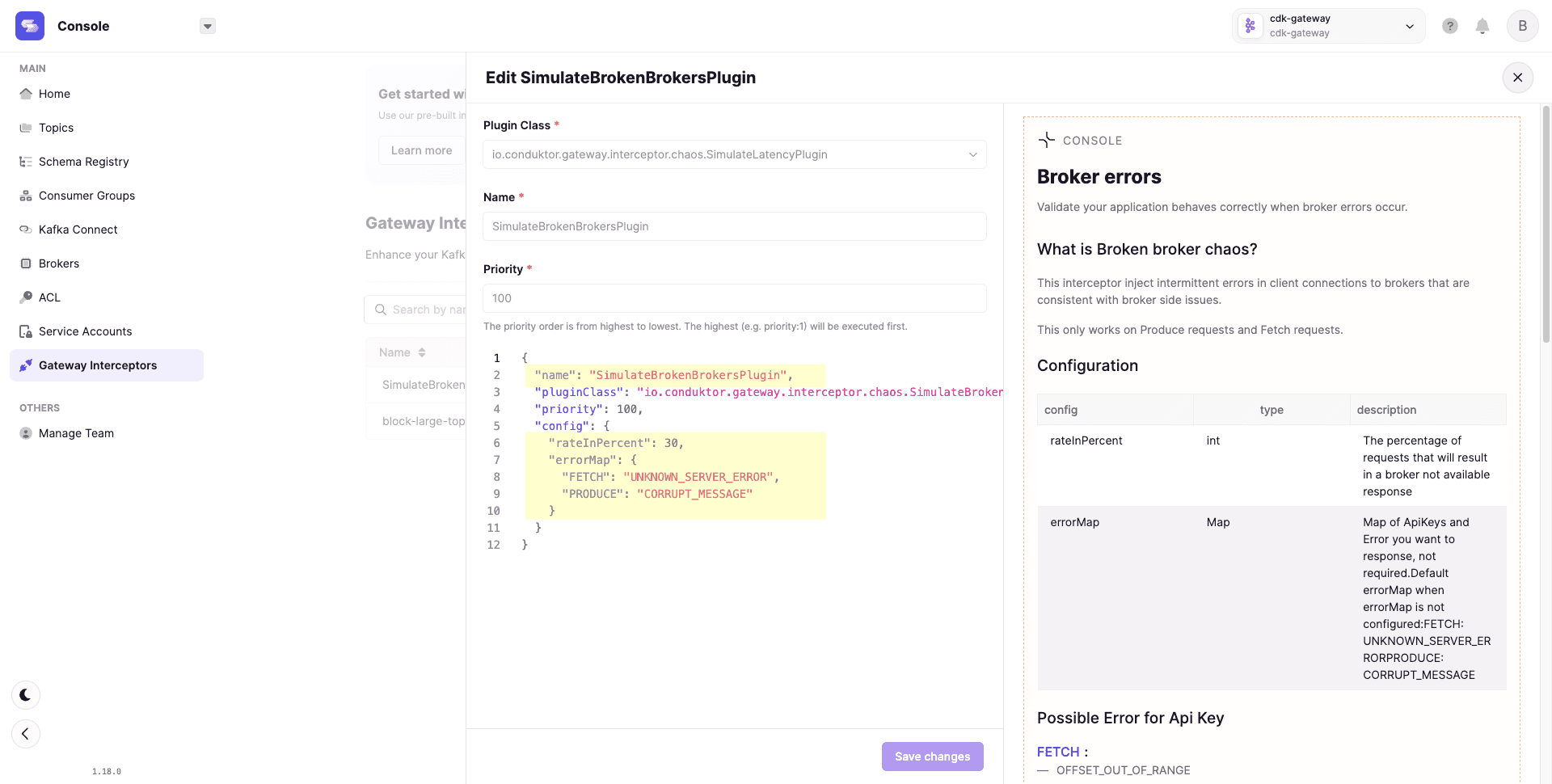Image resolution: width=1552 pixels, height=784 pixels.
Task: Open Service Accounts in the sidebar
Action: click(x=85, y=331)
